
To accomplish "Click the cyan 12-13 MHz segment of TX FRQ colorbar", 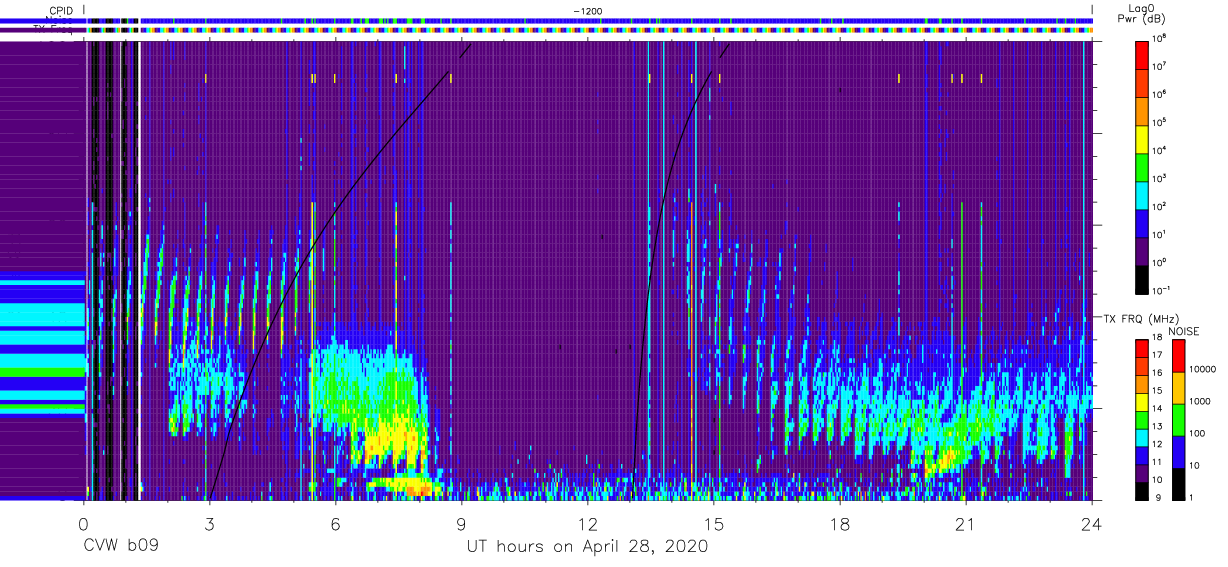I will 1143,438.
